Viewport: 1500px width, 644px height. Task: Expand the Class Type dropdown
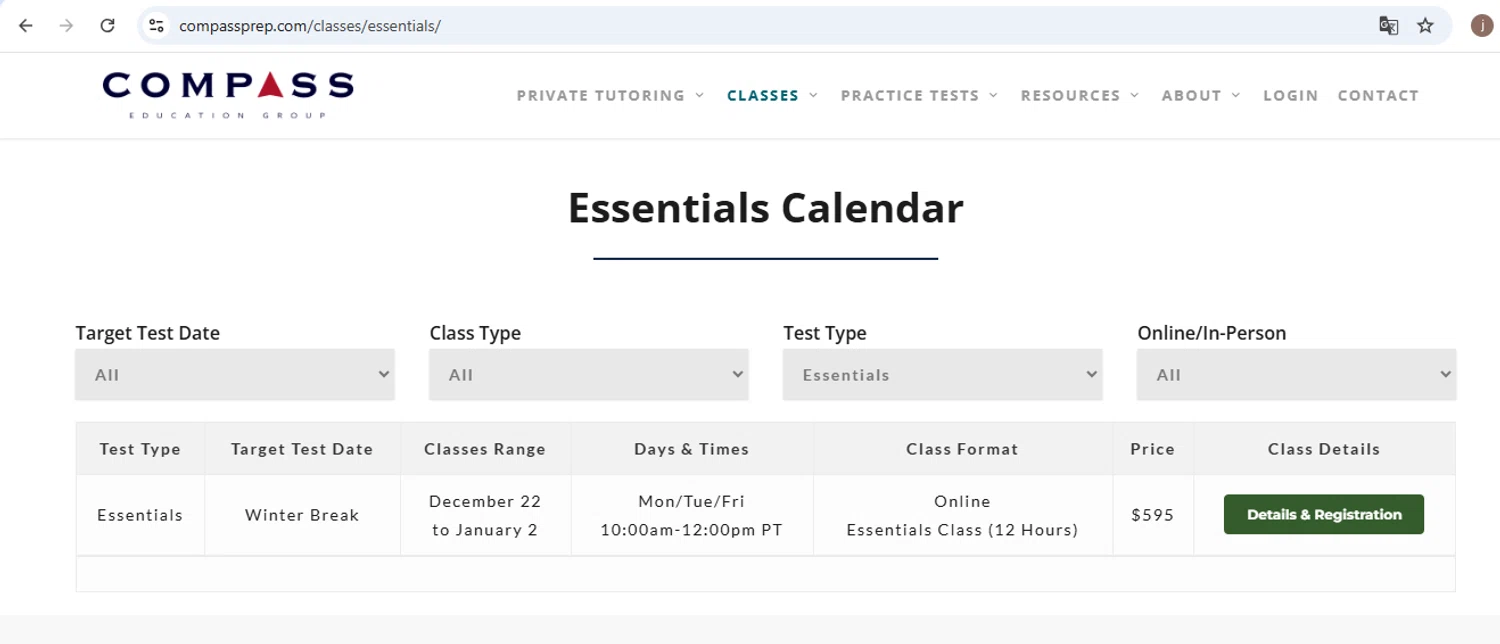pos(589,375)
